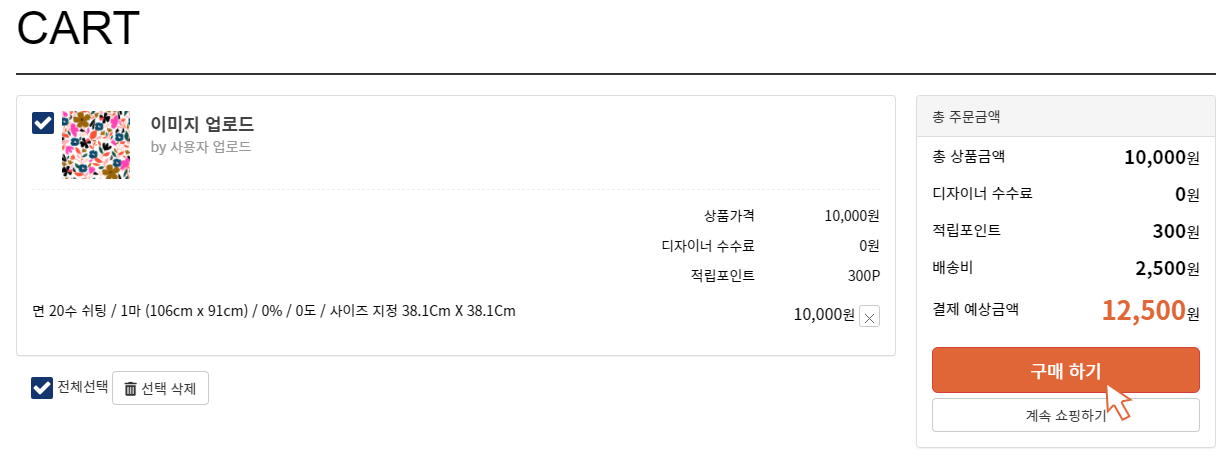Click the CART page heading
1226x465 pixels.
tap(78, 28)
